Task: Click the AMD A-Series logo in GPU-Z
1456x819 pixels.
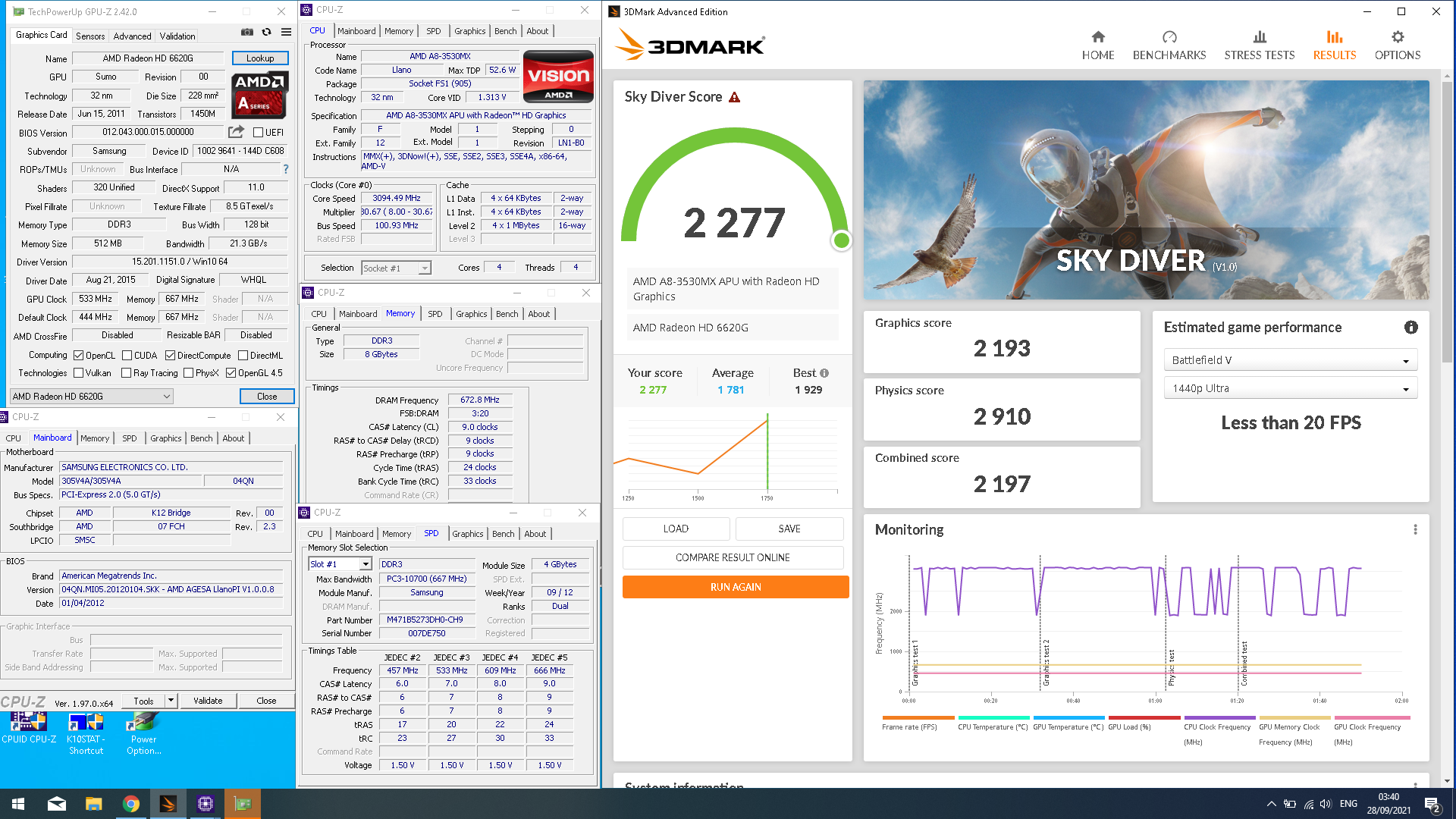Action: pos(259,95)
